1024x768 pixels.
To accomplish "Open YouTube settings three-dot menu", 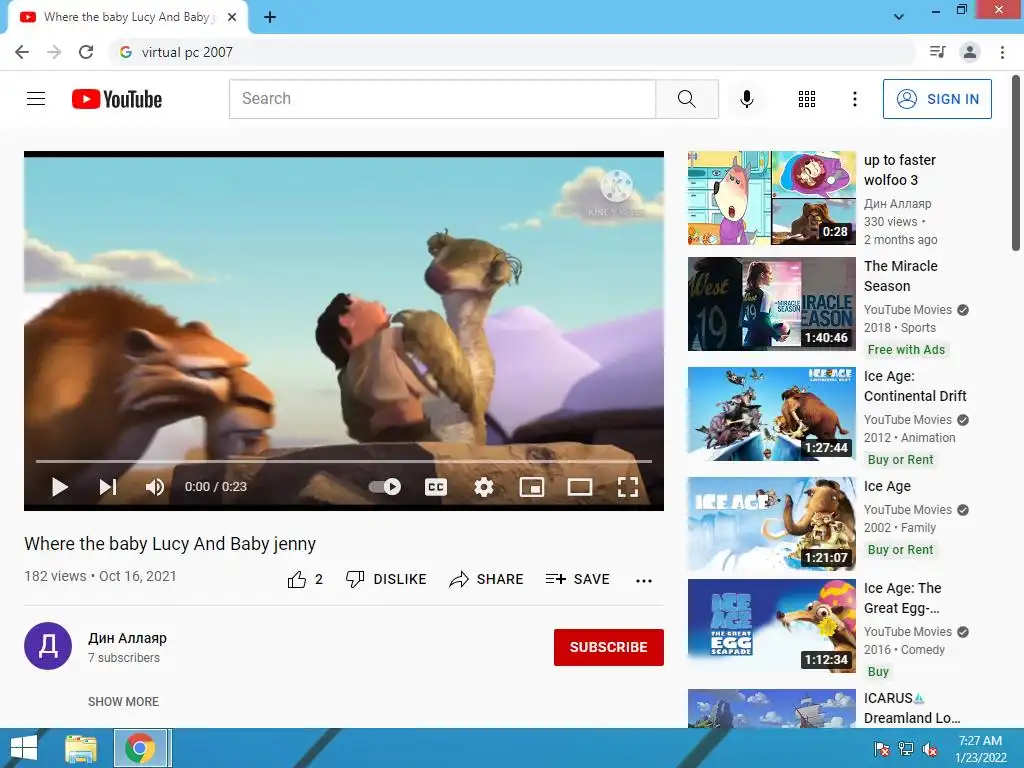I will 854,99.
